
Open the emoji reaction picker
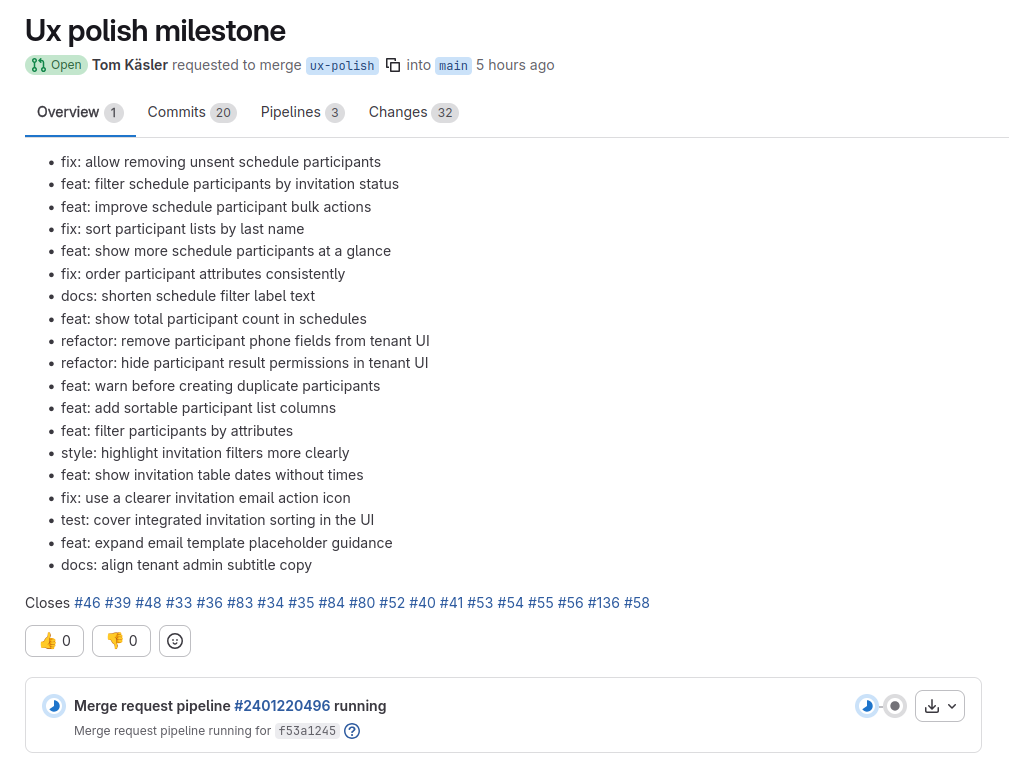point(175,641)
